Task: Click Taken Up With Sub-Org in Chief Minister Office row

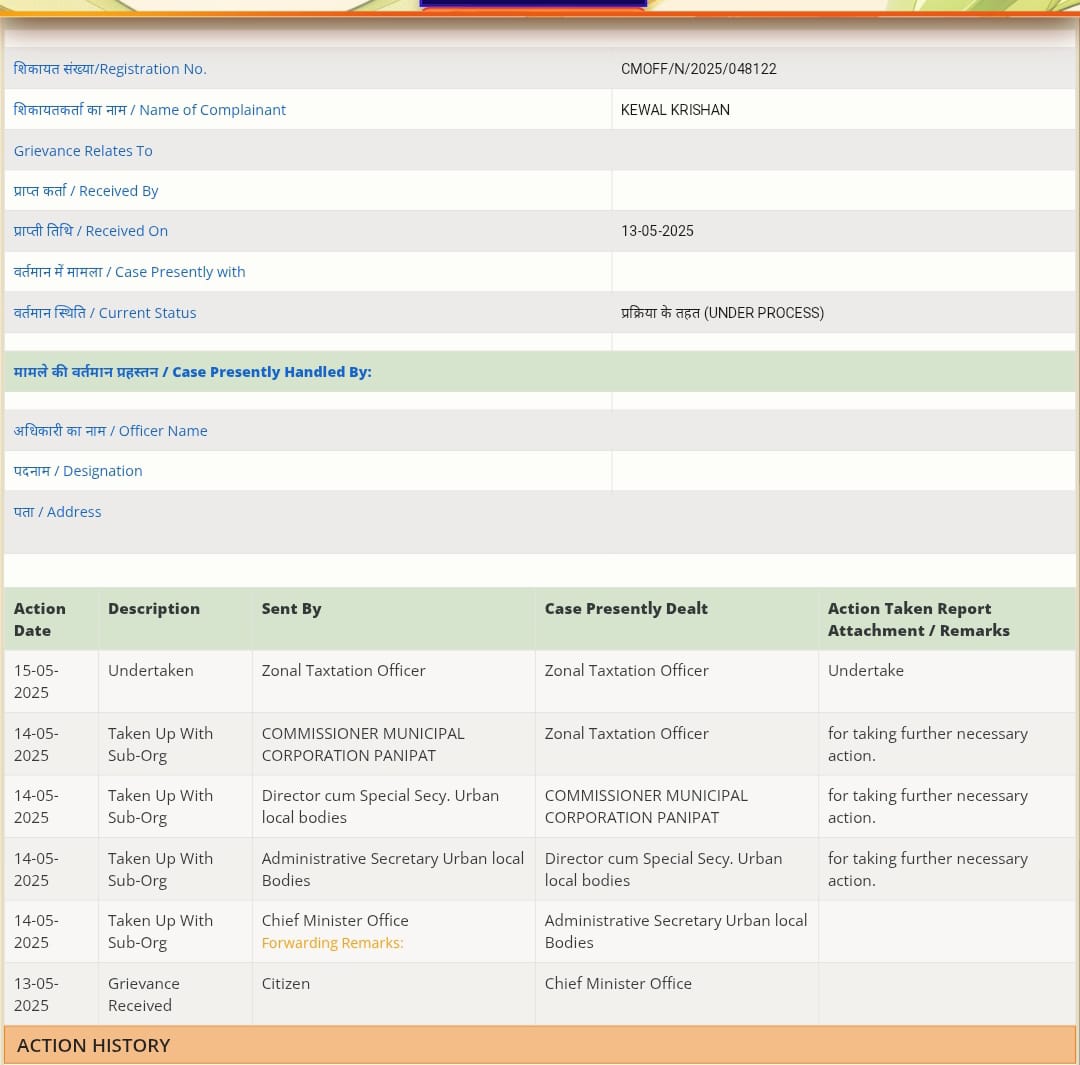Action: pyautogui.click(x=160, y=931)
